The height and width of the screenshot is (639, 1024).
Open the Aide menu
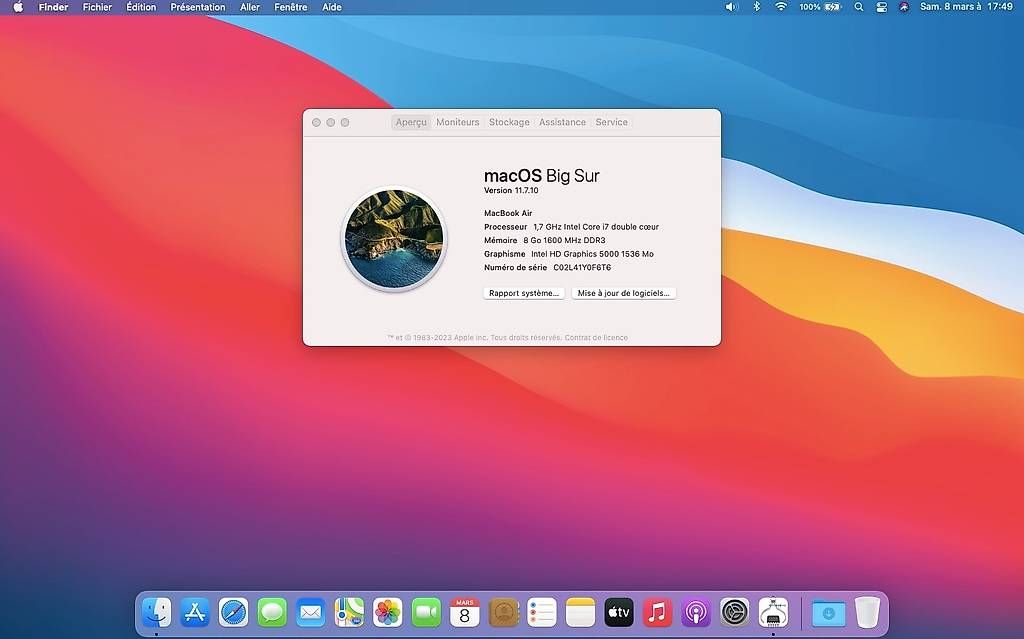[x=332, y=7]
